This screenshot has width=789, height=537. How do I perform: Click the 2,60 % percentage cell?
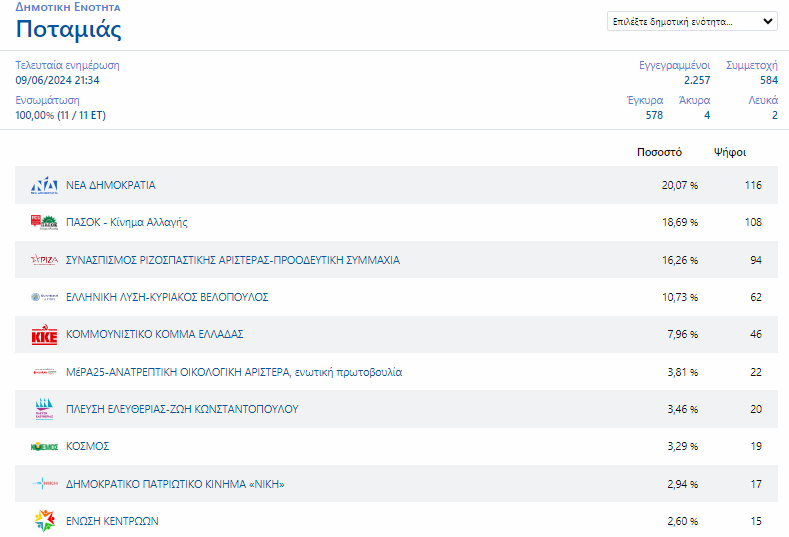point(683,521)
